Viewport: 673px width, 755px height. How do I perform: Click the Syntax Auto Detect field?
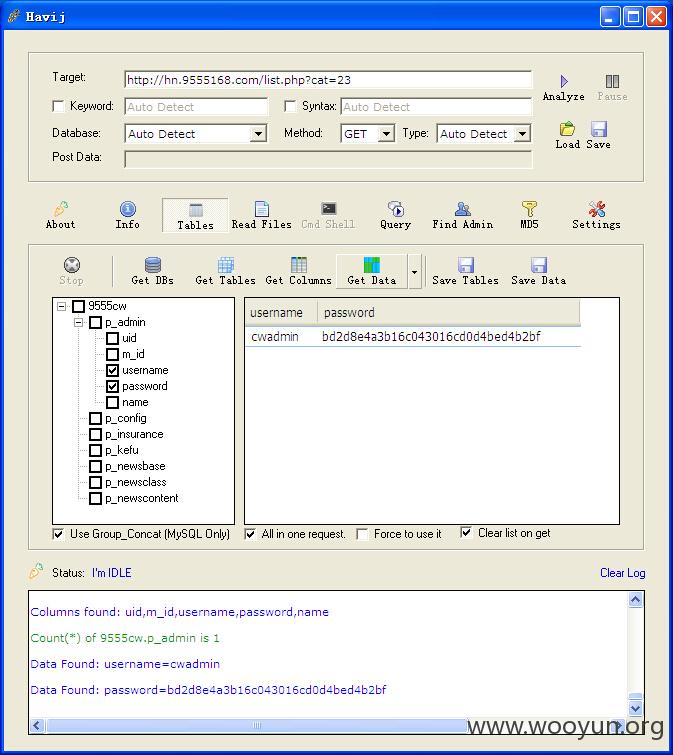point(436,106)
